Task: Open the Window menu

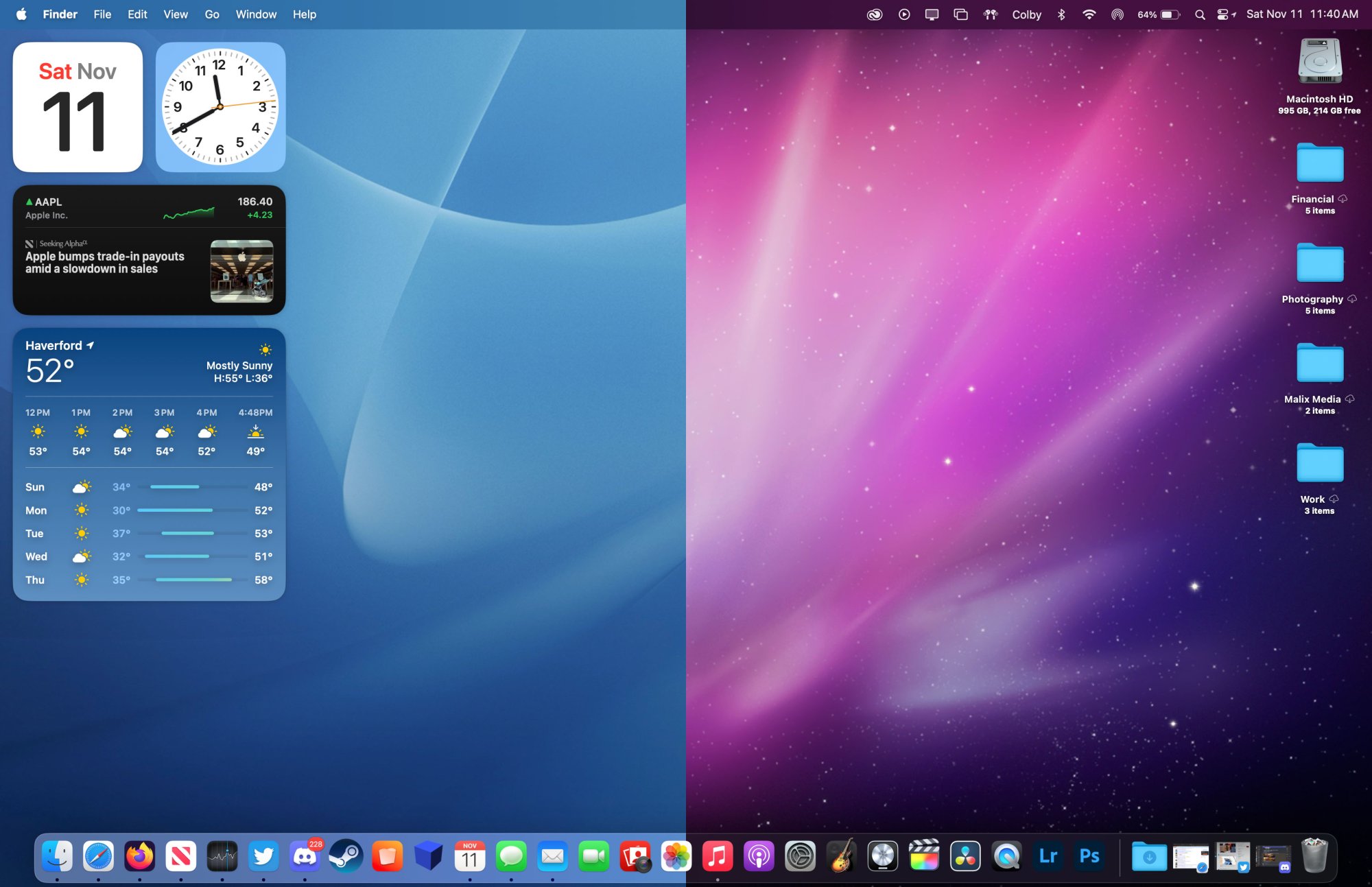Action: click(256, 14)
